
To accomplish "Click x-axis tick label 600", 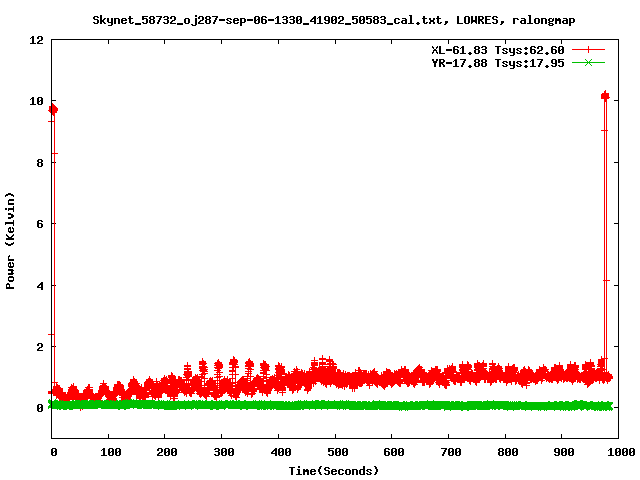I will click(394, 452).
